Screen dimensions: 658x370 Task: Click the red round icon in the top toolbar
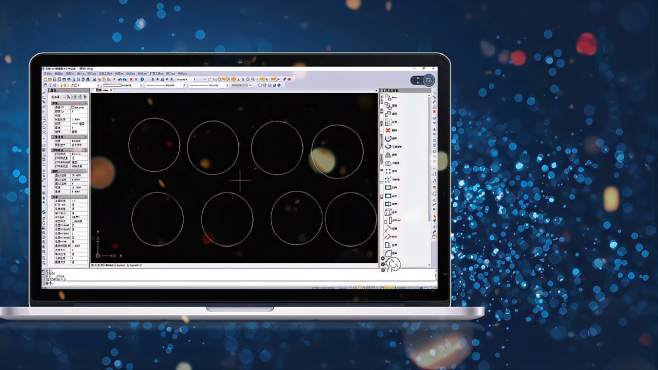(289, 79)
